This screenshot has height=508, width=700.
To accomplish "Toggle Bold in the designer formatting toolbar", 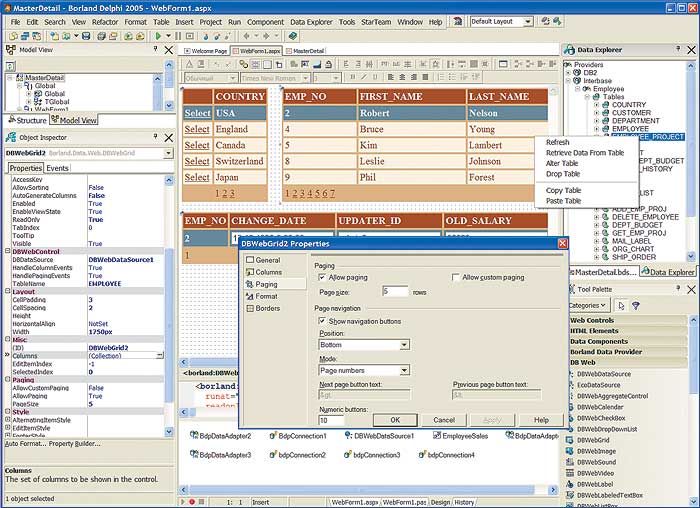I will coord(353,77).
